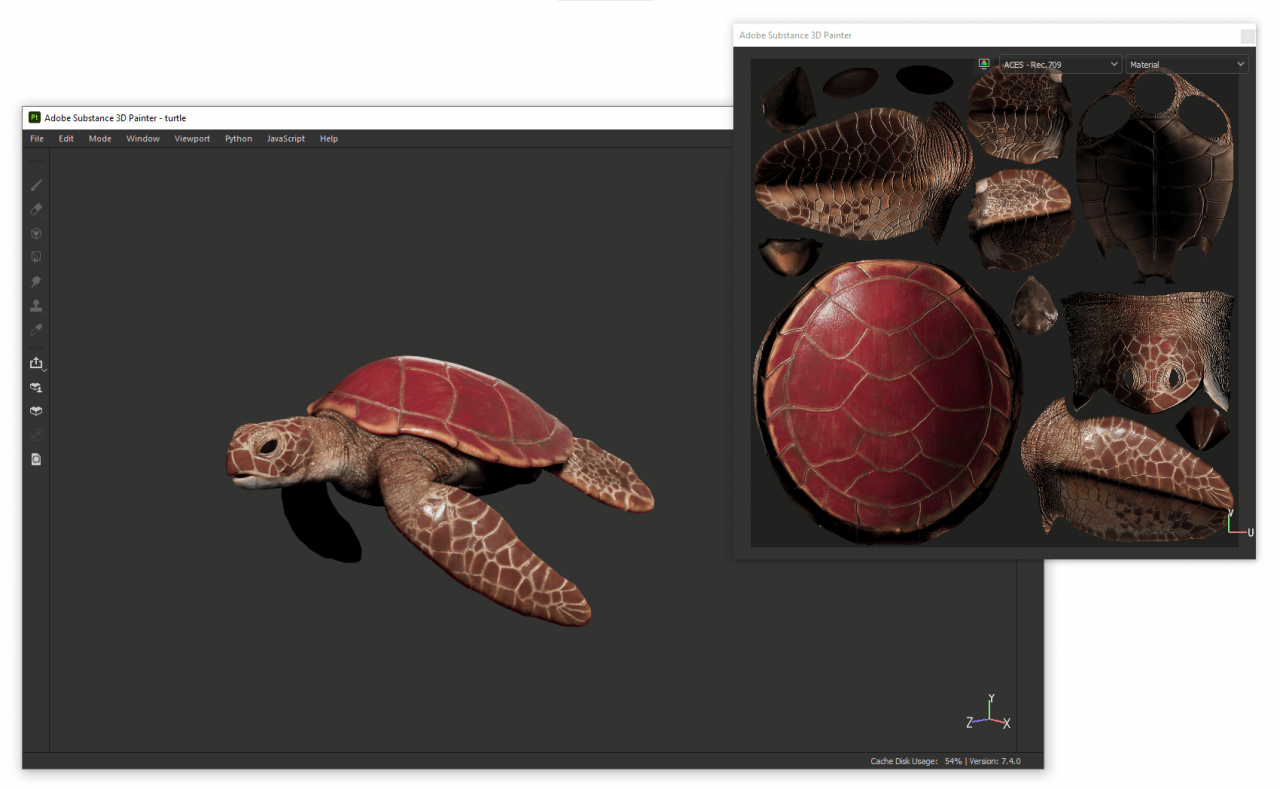Select the Paint brush tool
The height and width of the screenshot is (789, 1280).
(36, 185)
